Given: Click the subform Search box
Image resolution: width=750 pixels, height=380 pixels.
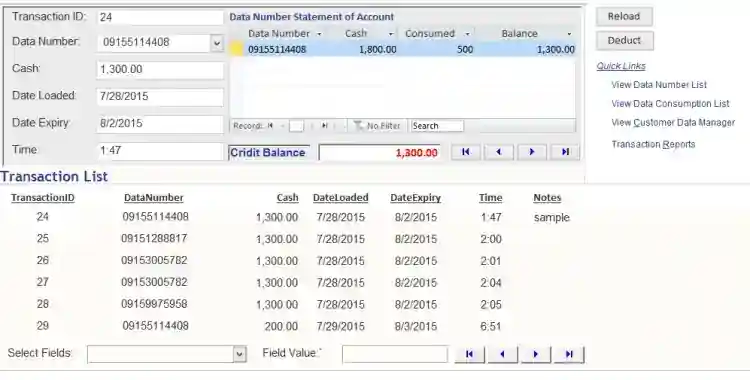Looking at the screenshot, I should coord(437,126).
